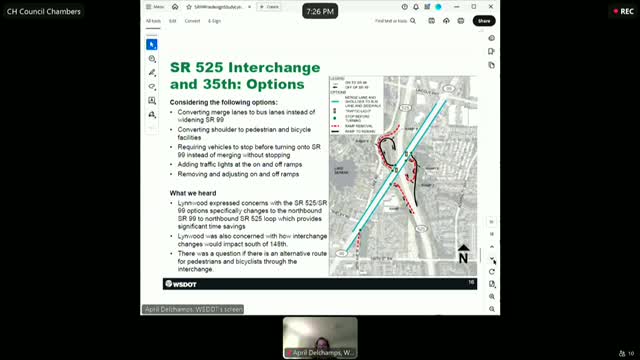Click the 'What we heard' heading

[x=193, y=193]
